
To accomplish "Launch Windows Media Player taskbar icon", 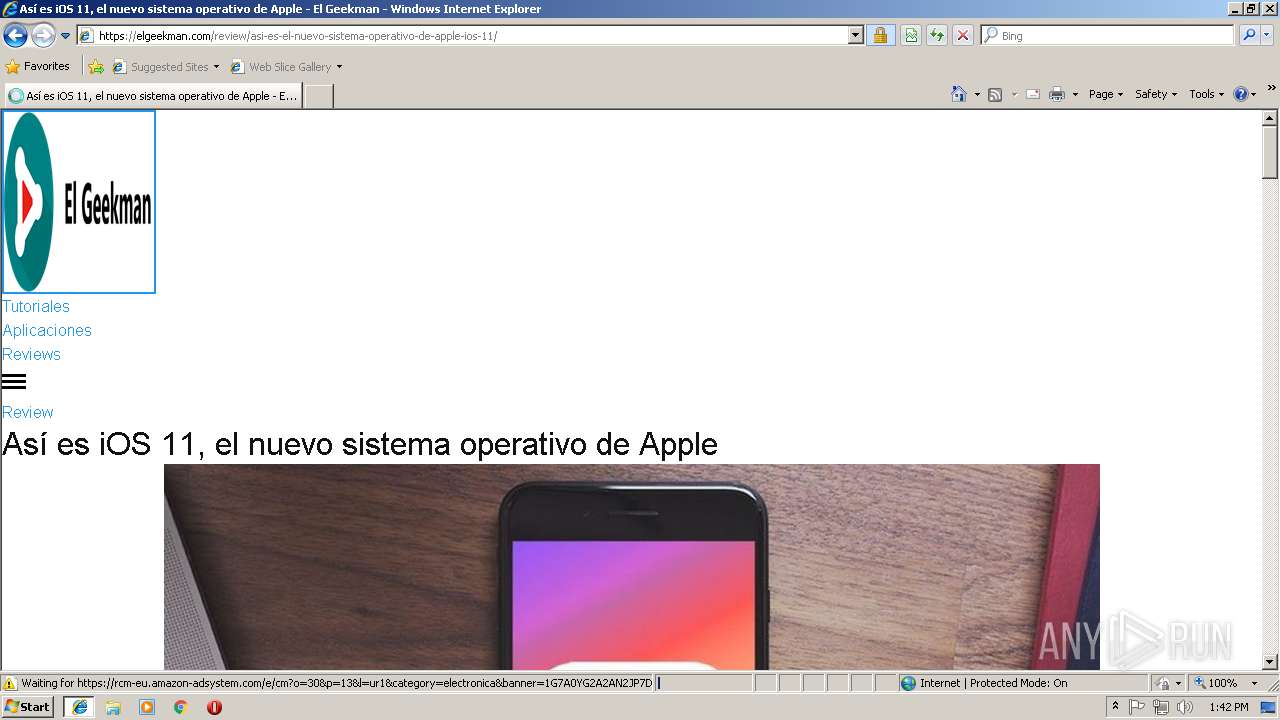I will pos(147,707).
